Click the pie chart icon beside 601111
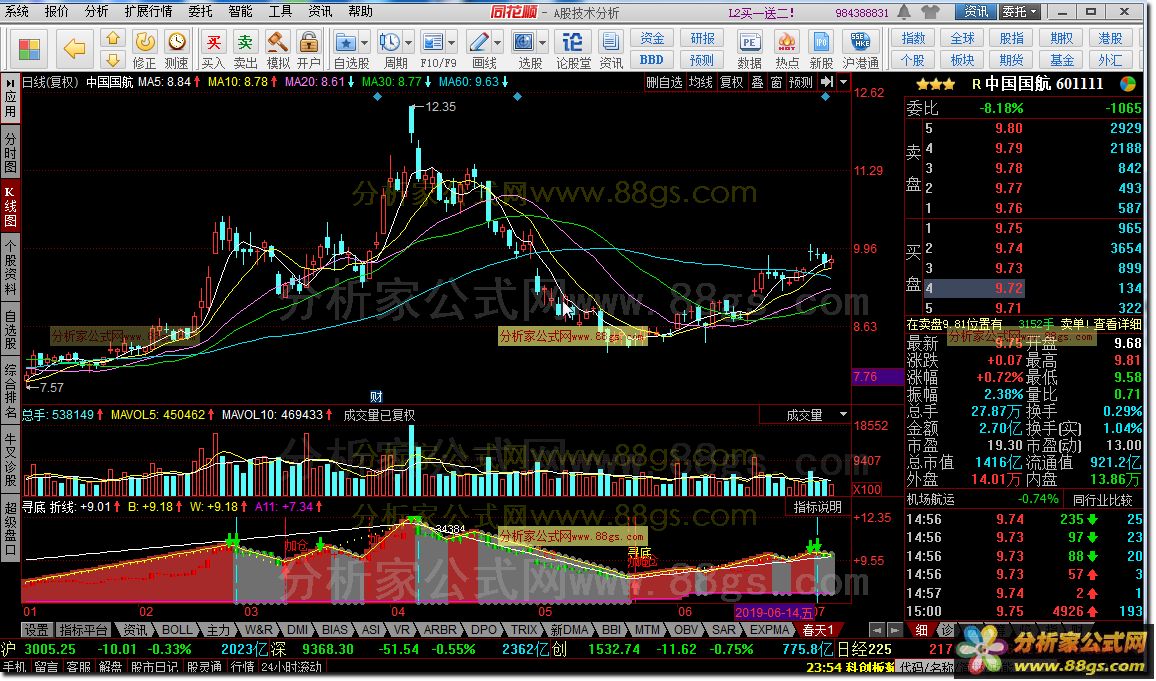Screen dimensions: 1156x681 tap(1128, 84)
